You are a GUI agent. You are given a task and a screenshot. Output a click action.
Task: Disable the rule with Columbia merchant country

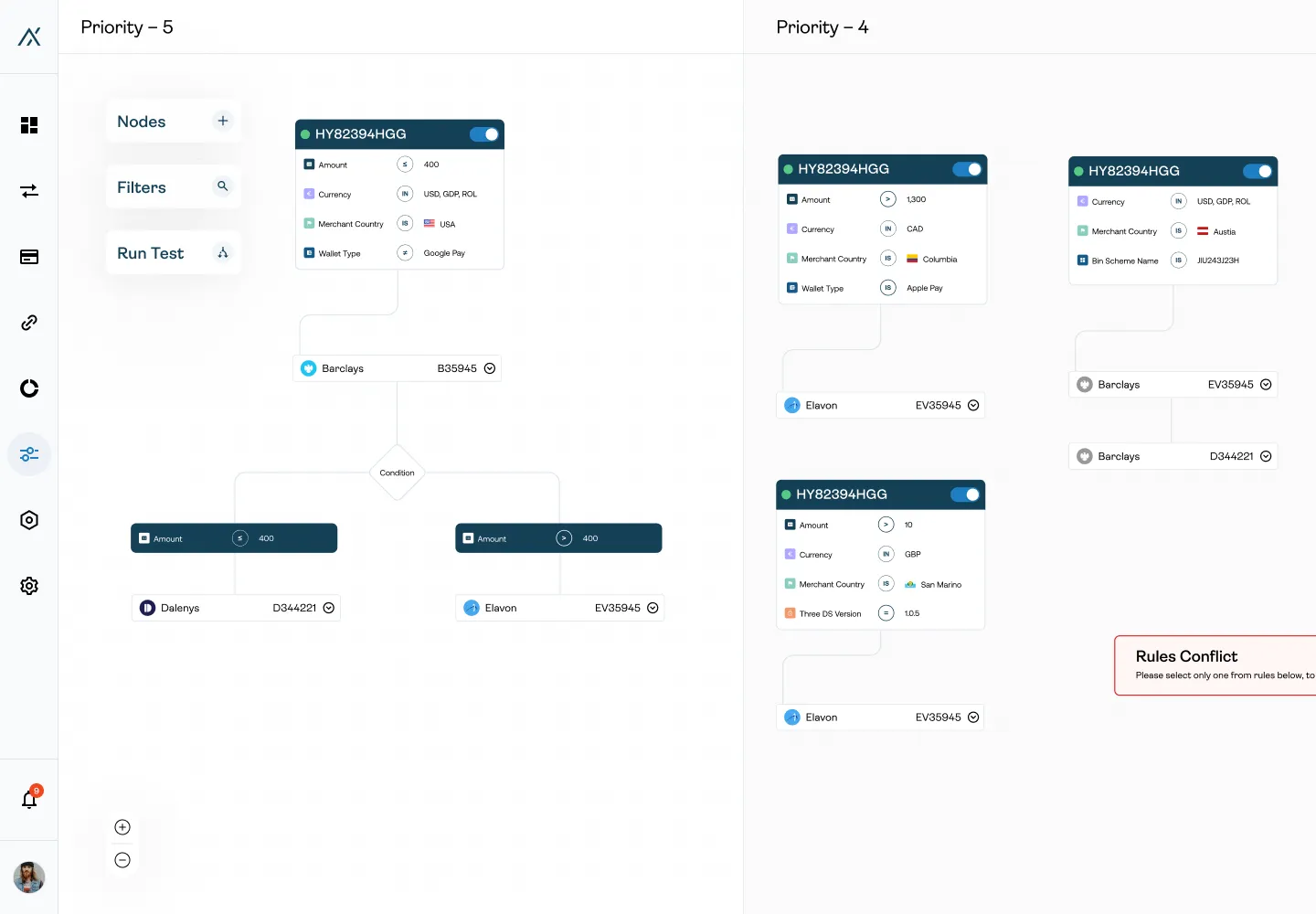pyautogui.click(x=967, y=169)
